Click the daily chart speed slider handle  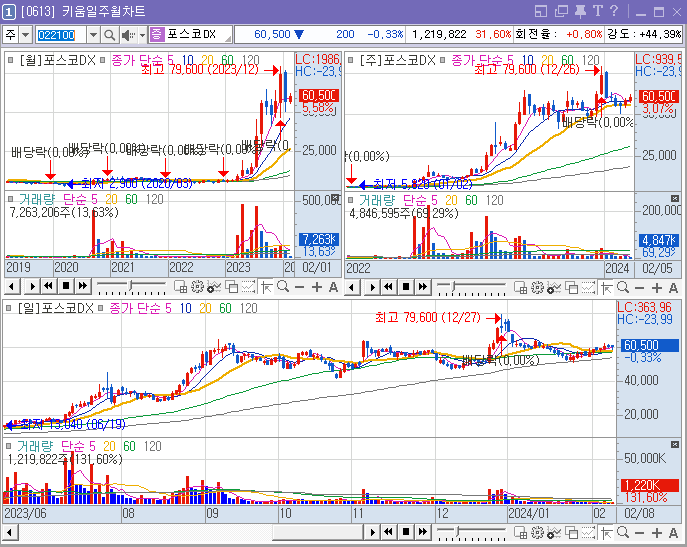tap(458, 532)
